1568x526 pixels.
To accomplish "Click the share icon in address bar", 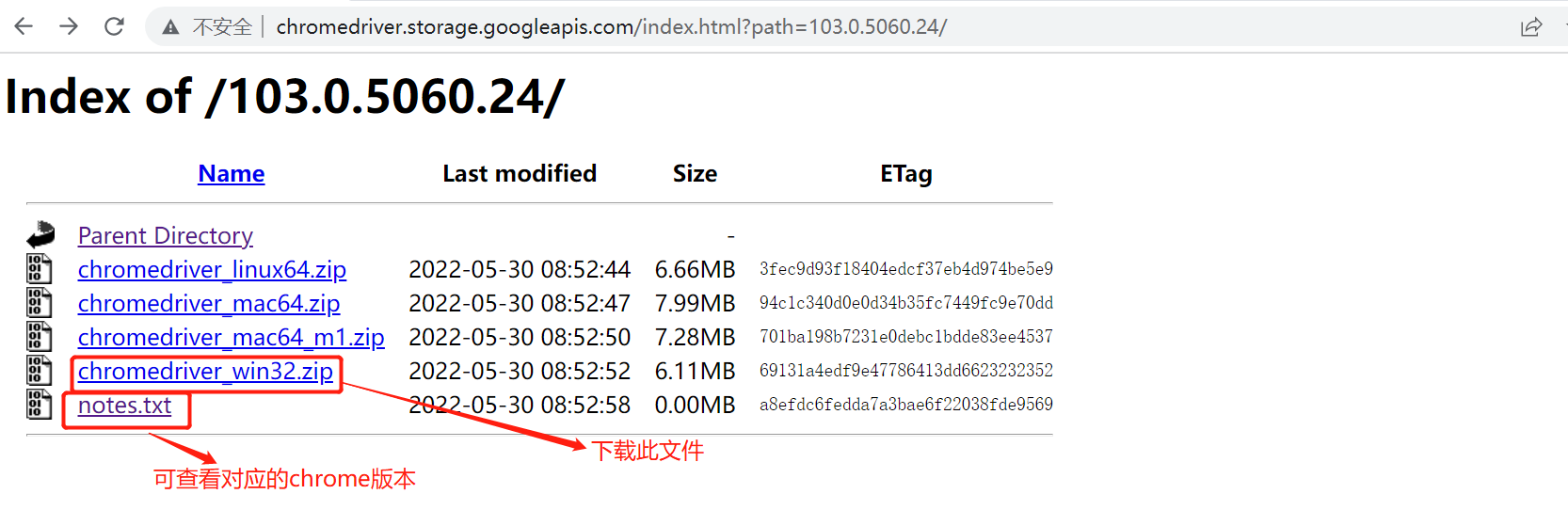I will tap(1531, 27).
